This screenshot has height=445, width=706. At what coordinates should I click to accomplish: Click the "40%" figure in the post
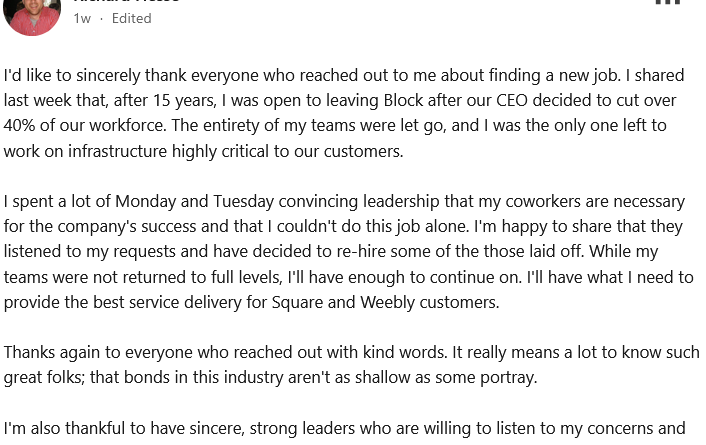pyautogui.click(x=24, y=126)
